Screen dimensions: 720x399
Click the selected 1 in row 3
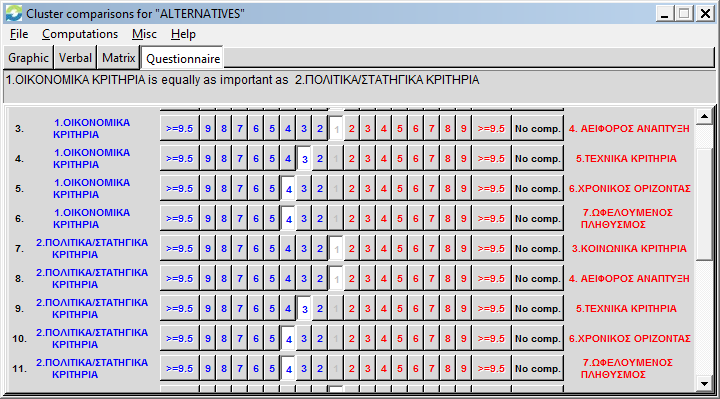coord(336,129)
